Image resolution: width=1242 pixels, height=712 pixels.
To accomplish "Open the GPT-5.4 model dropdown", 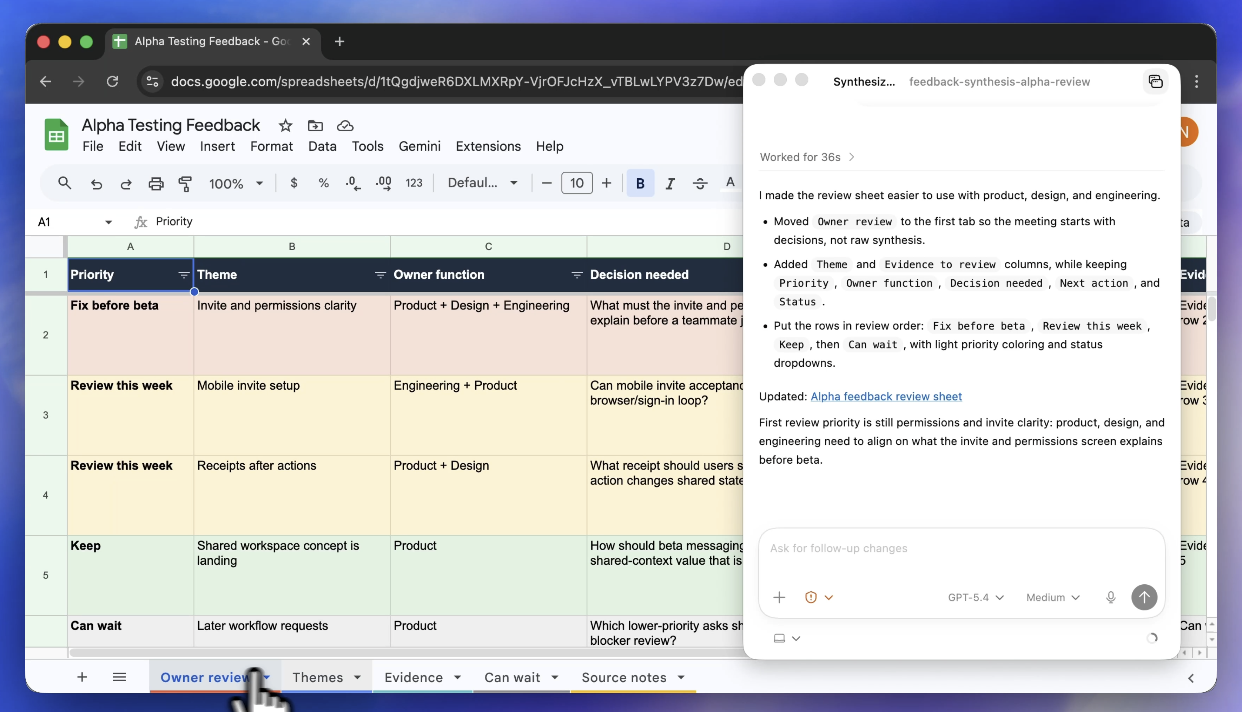I will [976, 597].
